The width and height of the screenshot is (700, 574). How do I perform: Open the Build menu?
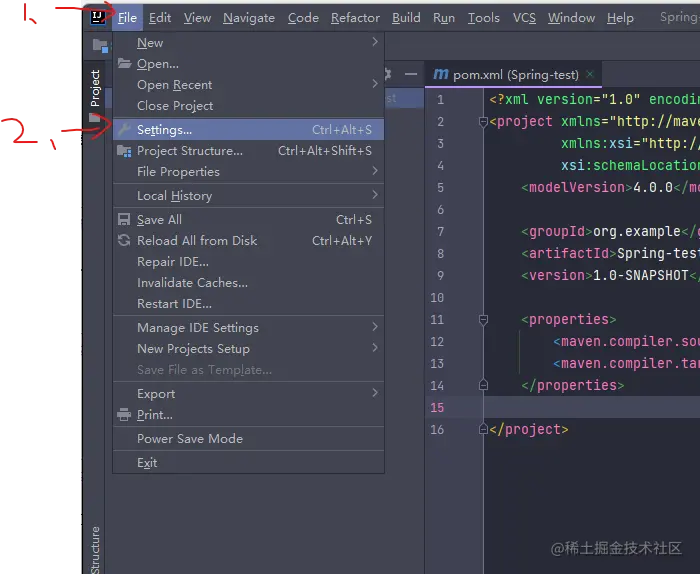click(406, 18)
